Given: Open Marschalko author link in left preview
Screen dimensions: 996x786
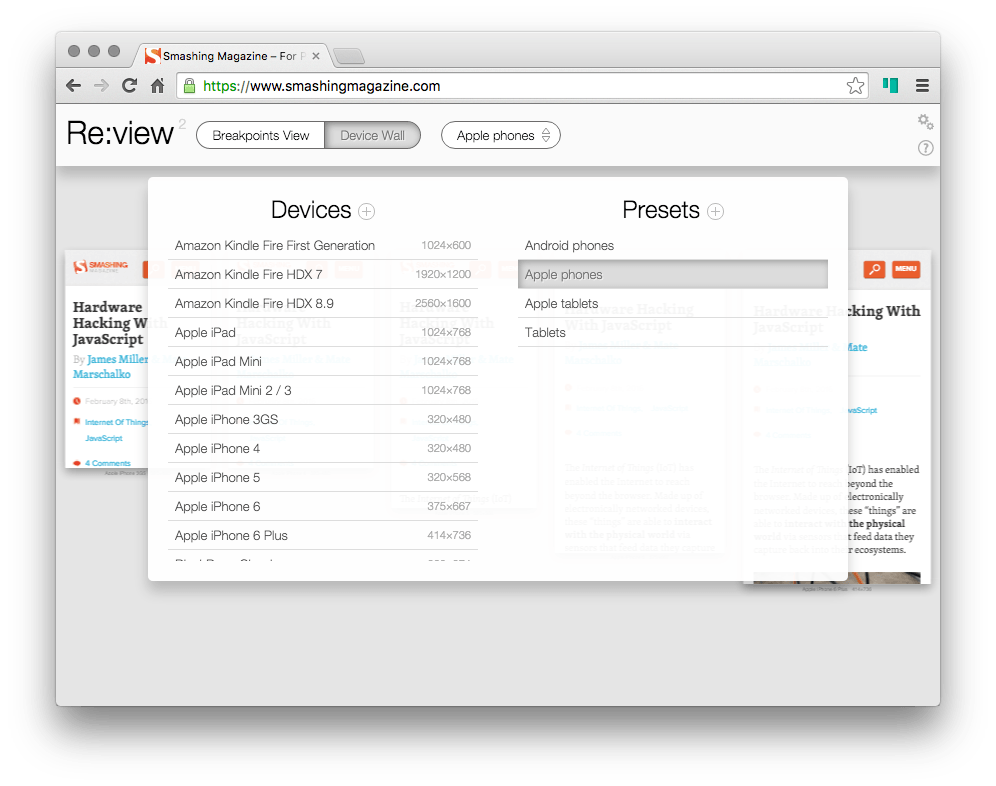Looking at the screenshot, I should [102, 374].
